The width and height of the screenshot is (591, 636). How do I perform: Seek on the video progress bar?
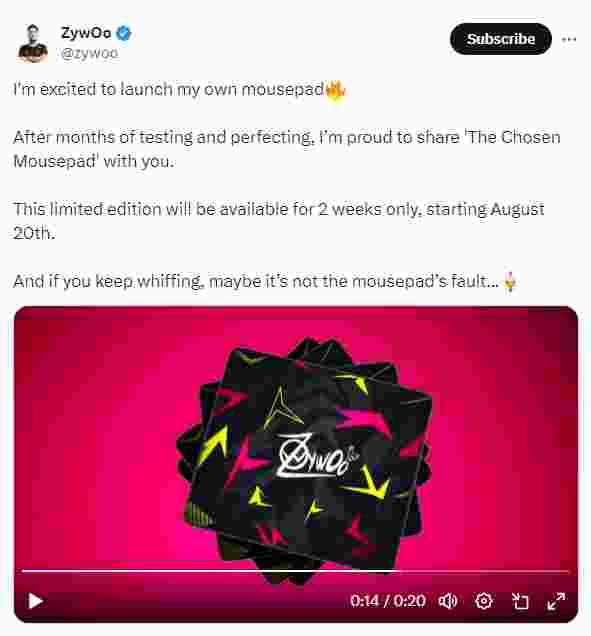[x=295, y=571]
